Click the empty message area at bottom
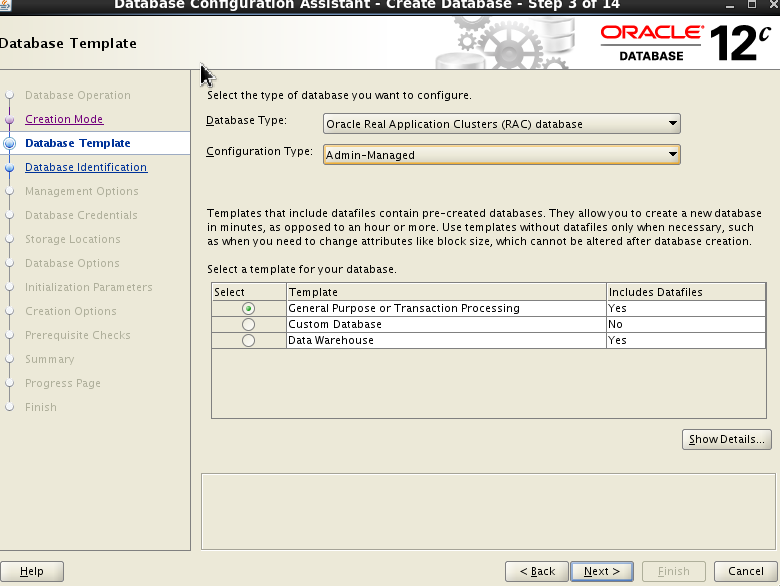780x586 pixels. tap(488, 511)
